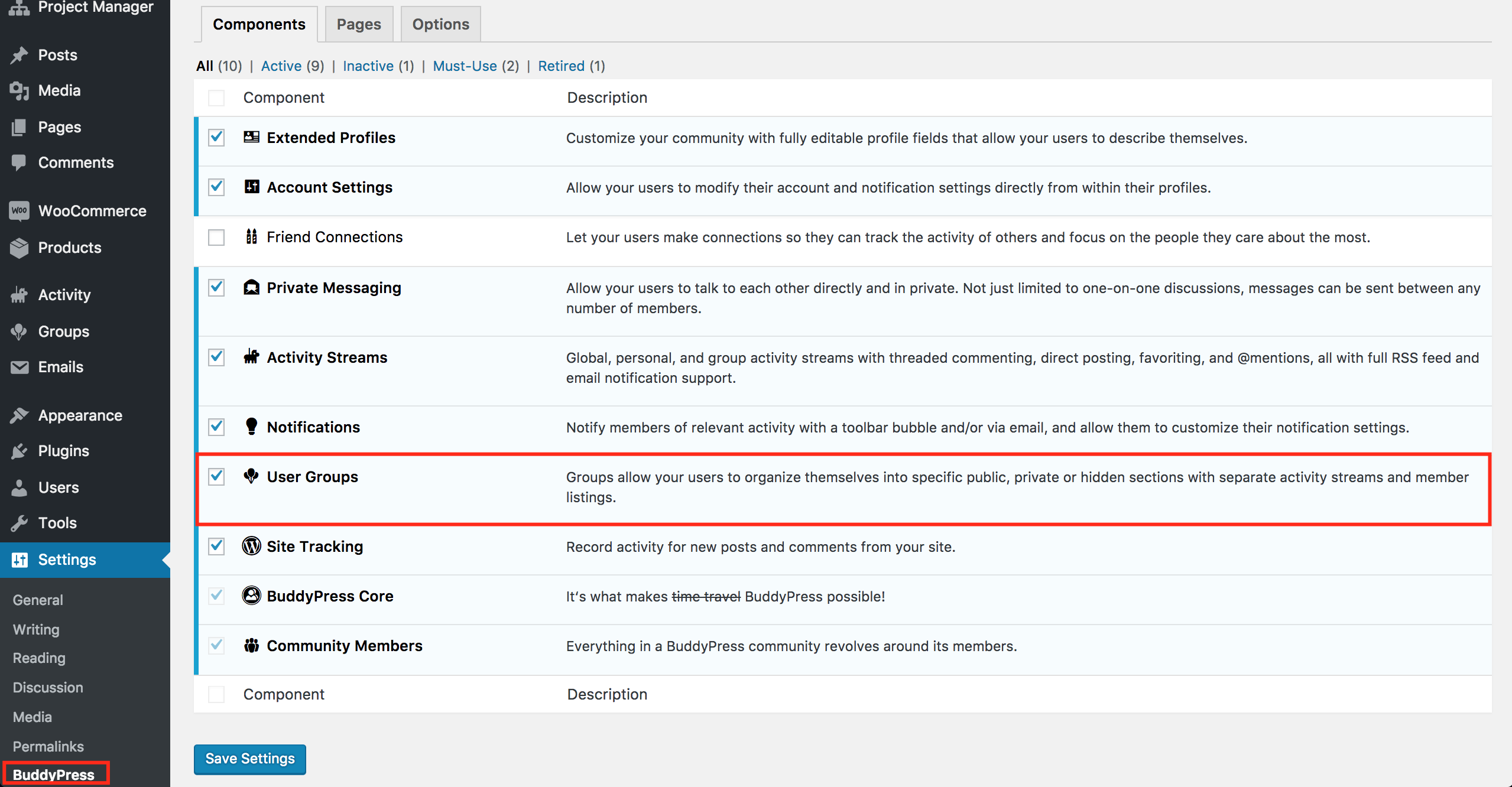Viewport: 1512px width, 787px height.
Task: Click the Friend Connections component name
Action: coord(335,237)
